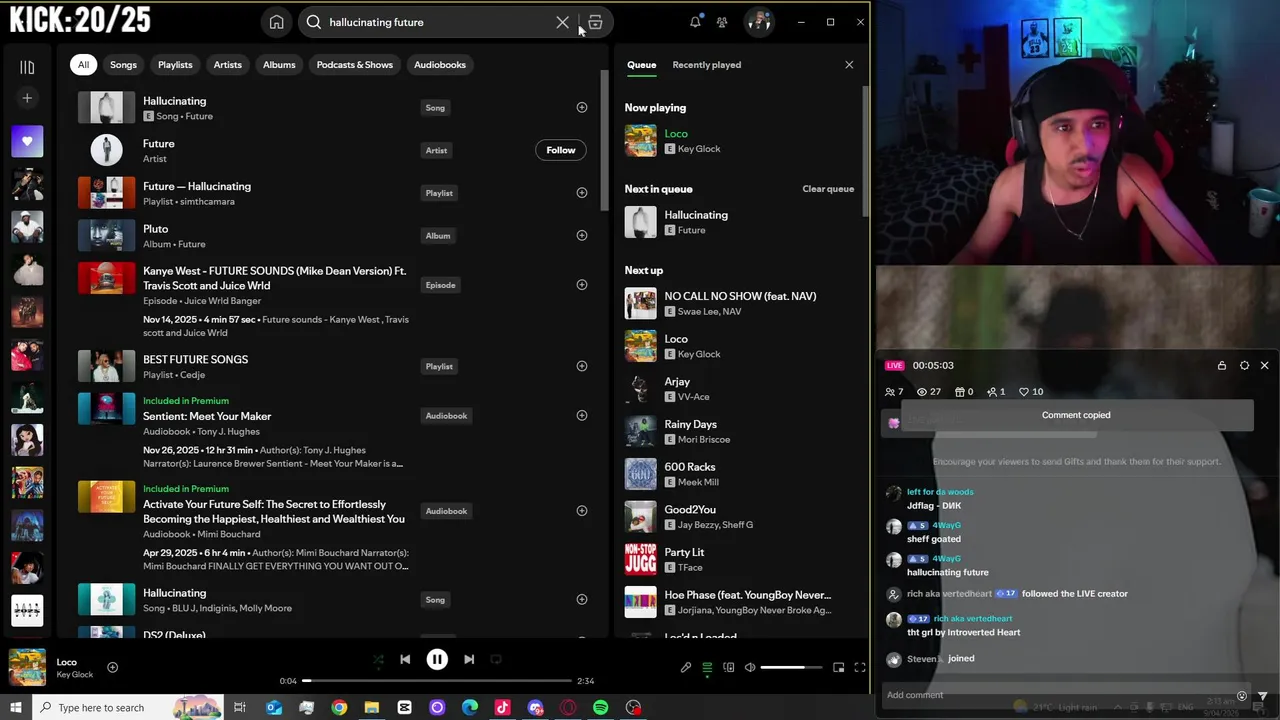Mute volume via the speaker icon
This screenshot has height=720, width=1280.
(x=750, y=667)
